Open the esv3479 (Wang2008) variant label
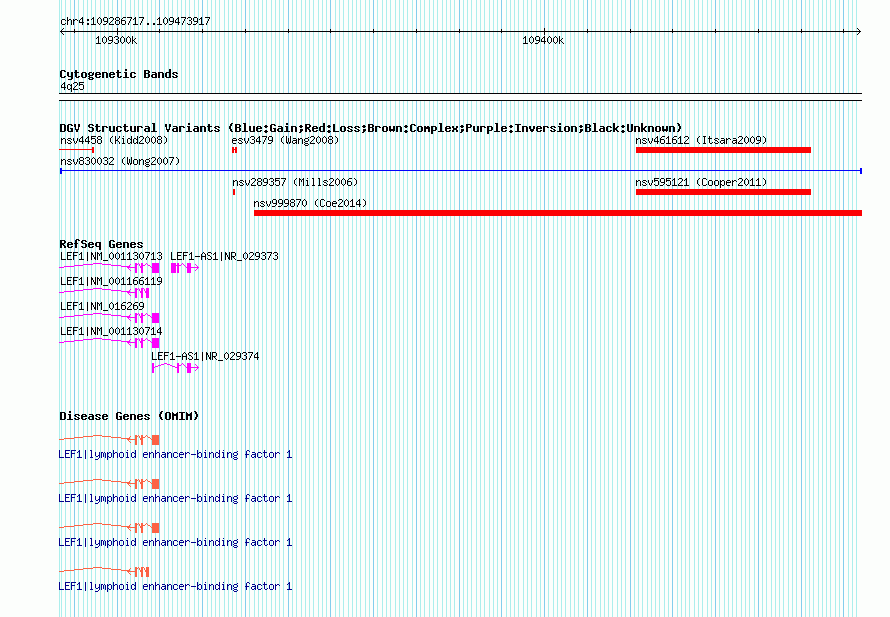This screenshot has height=617, width=890. point(285,140)
